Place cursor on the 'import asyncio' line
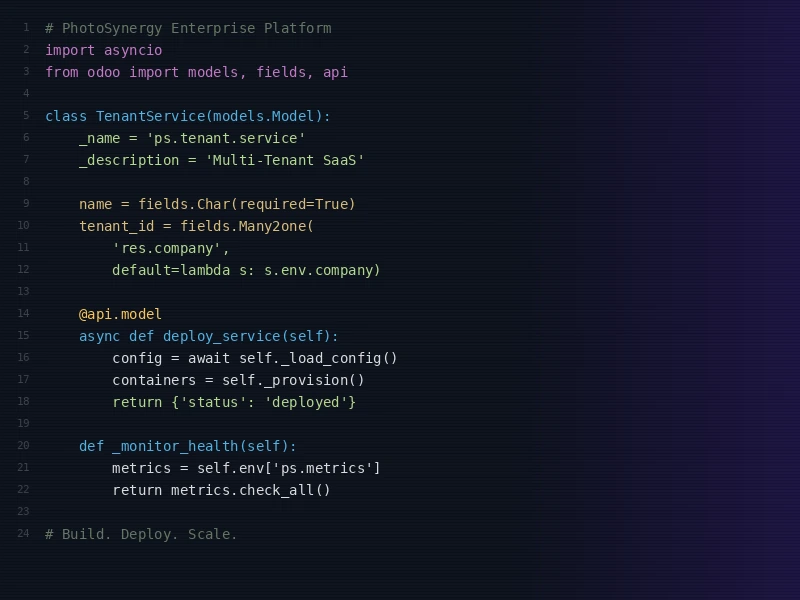The image size is (800, 600). (103, 50)
